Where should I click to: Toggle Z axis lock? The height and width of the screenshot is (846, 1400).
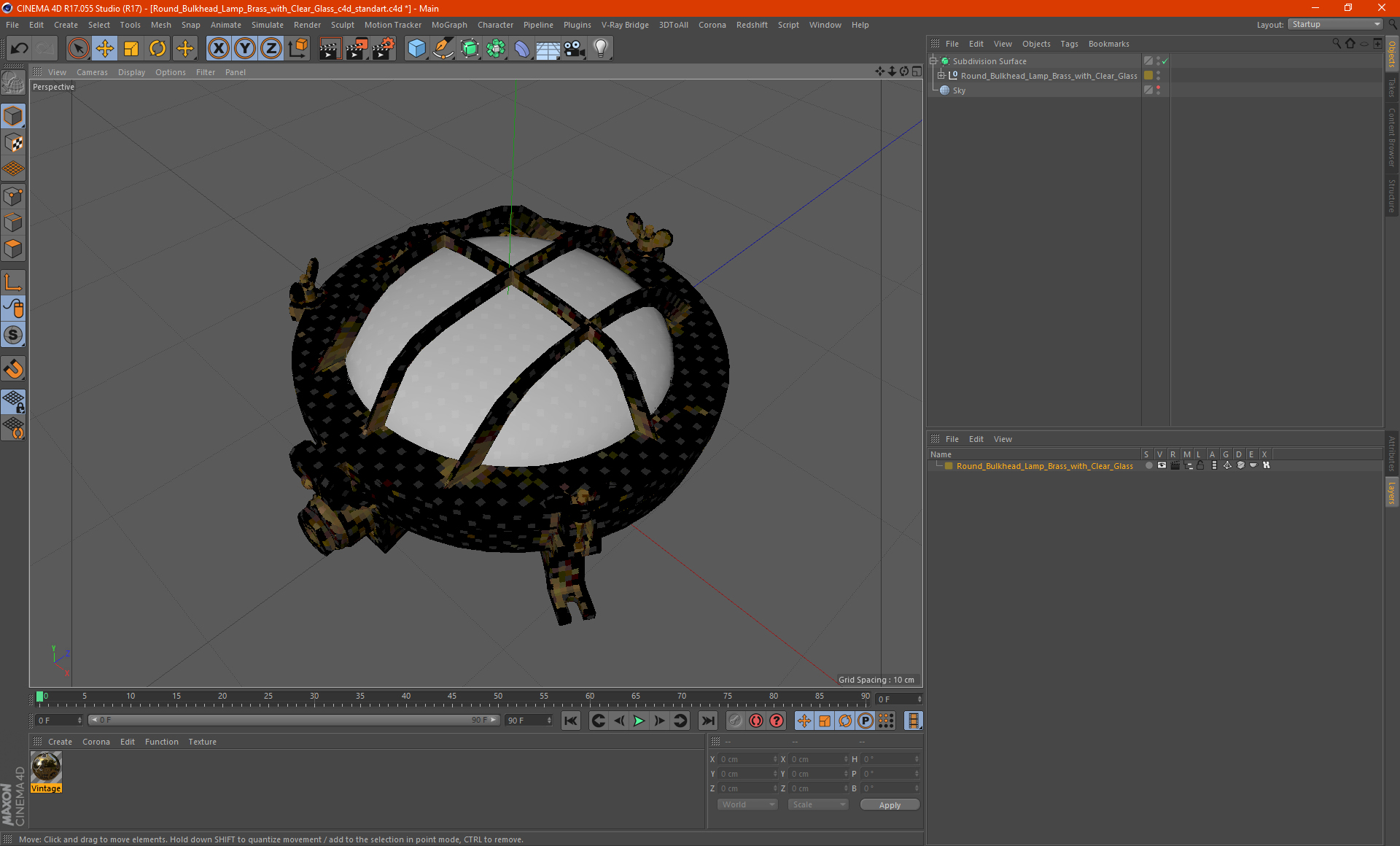click(x=271, y=49)
